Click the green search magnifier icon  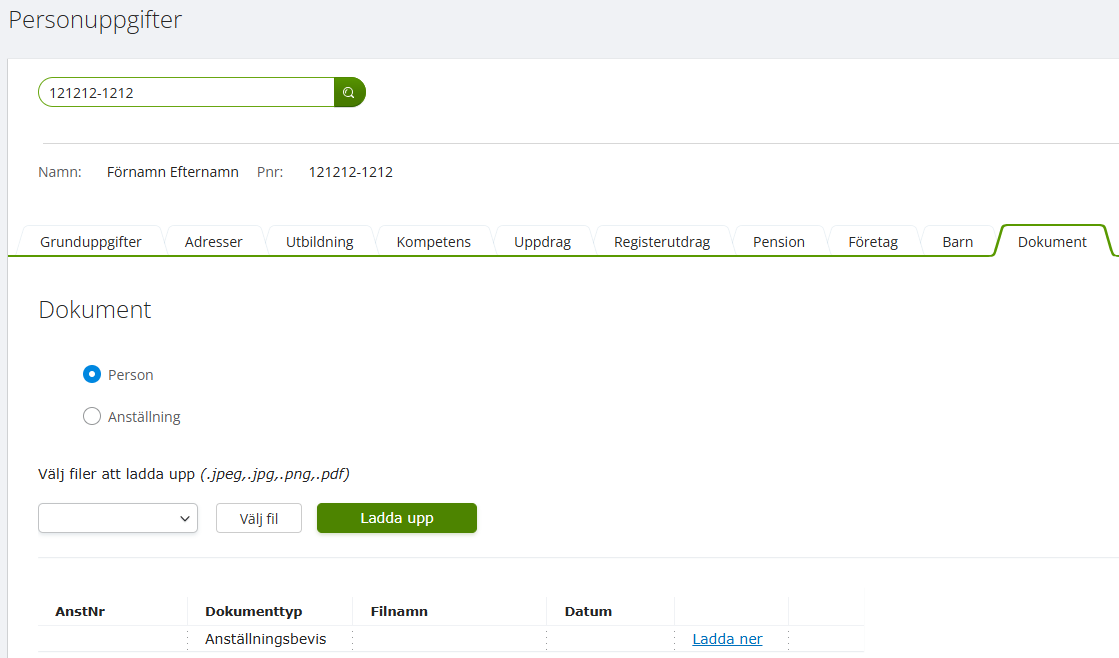click(349, 93)
